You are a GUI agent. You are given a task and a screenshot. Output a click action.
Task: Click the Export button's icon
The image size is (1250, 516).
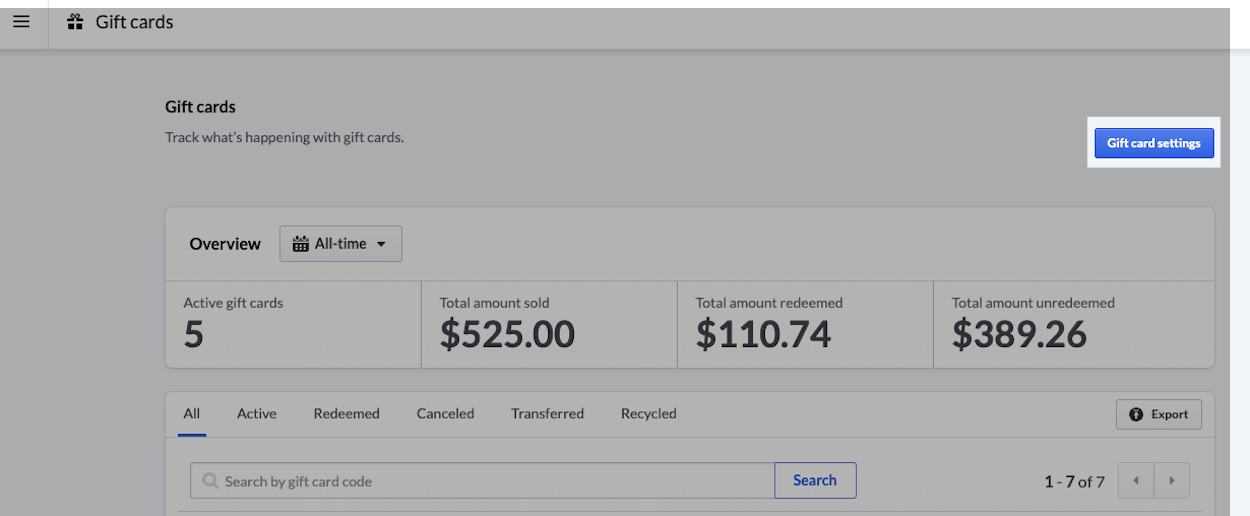coord(1136,414)
